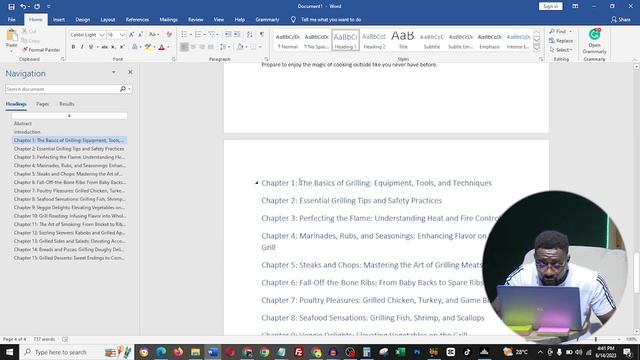Screen dimensions: 640x360
Task: Switch to the Layout ribbon tab
Action: 108,20
